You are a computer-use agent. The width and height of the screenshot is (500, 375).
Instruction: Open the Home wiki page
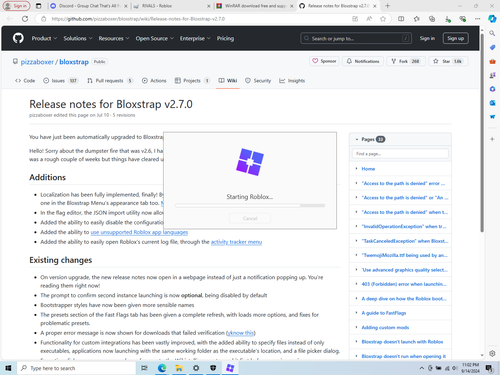click(368, 169)
